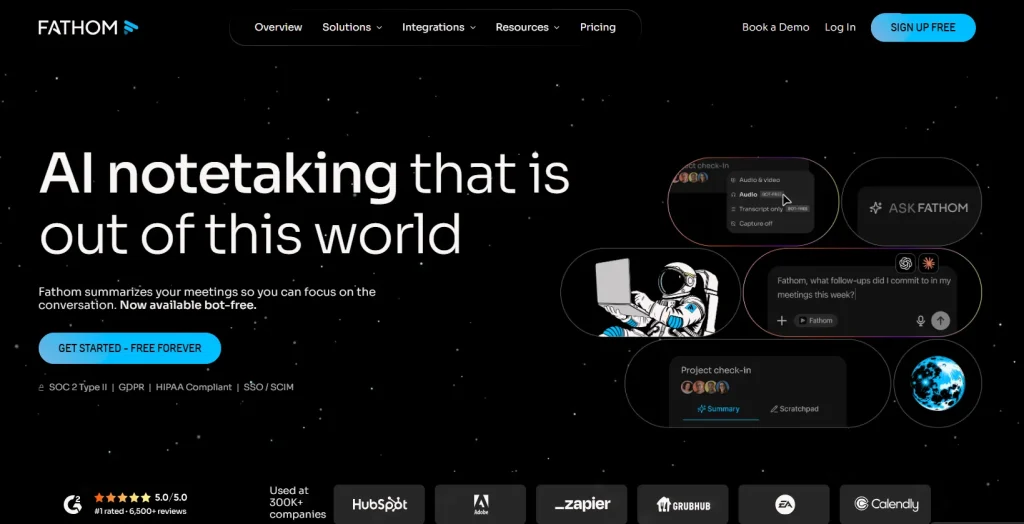
Task: Expand the Solutions menu
Action: 352,27
